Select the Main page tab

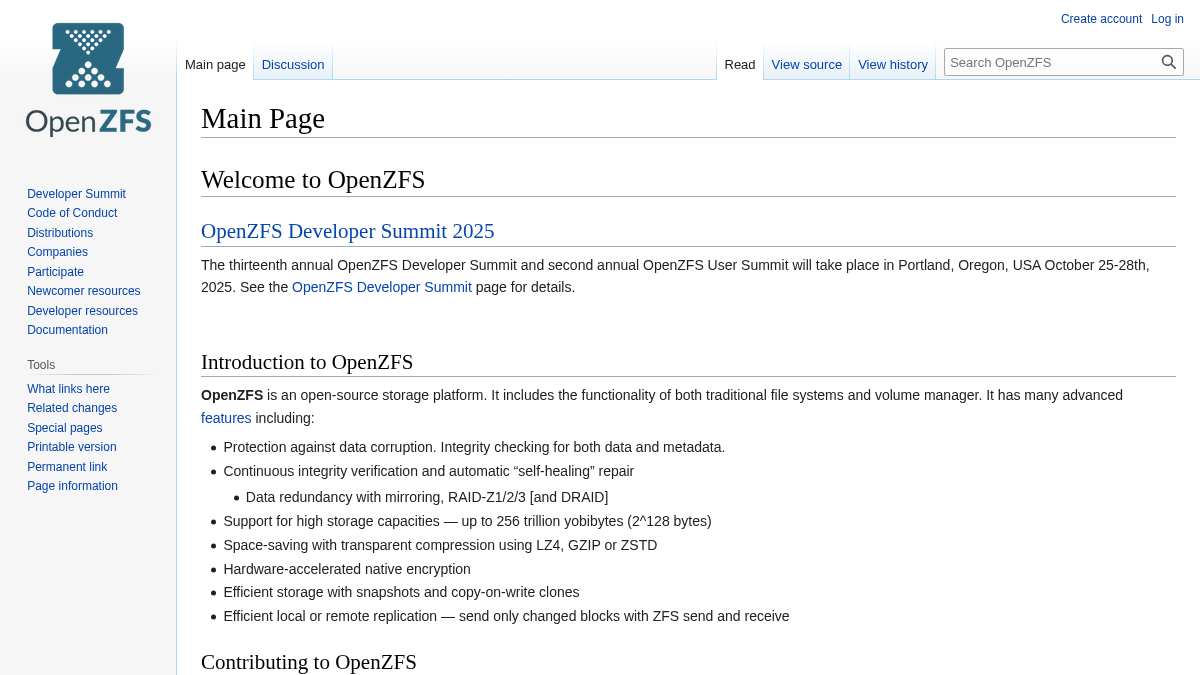[215, 64]
